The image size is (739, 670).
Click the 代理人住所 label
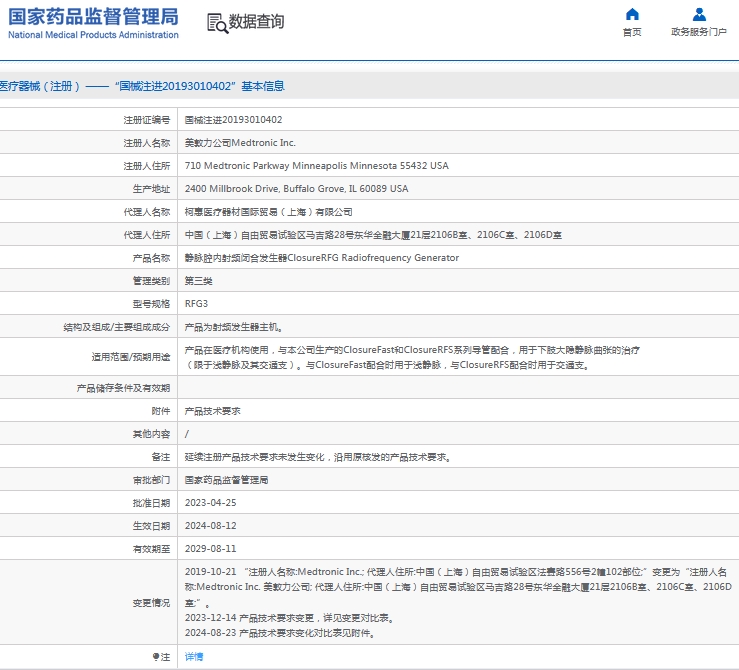tap(147, 235)
